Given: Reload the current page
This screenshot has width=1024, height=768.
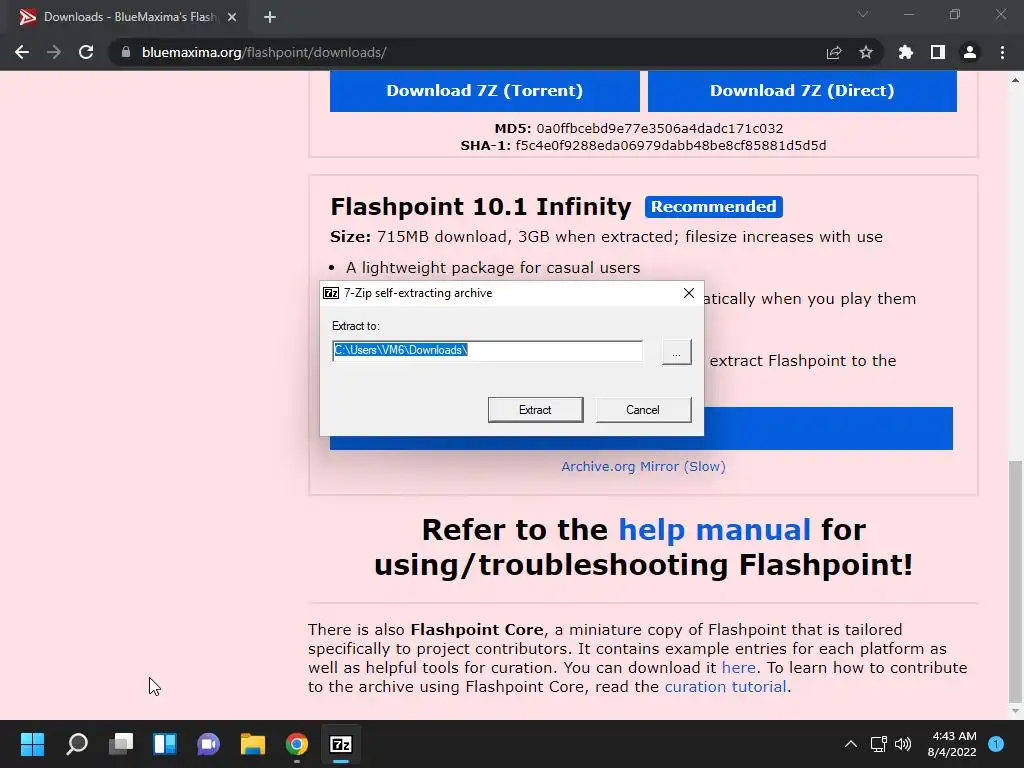Looking at the screenshot, I should coord(86,52).
